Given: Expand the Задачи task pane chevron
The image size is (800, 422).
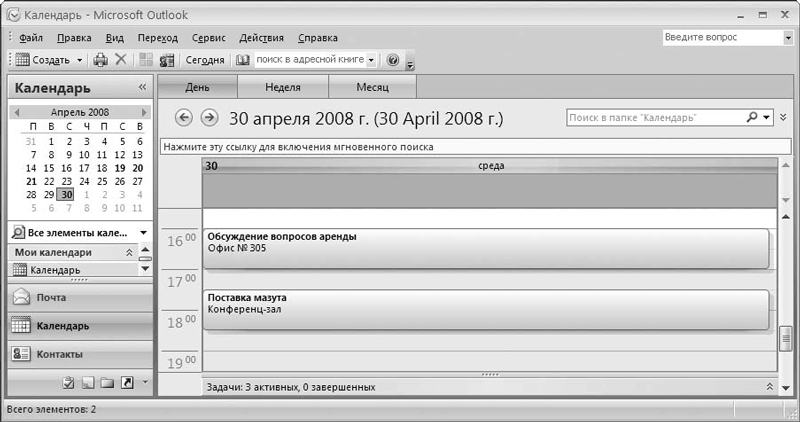Looking at the screenshot, I should click(769, 386).
